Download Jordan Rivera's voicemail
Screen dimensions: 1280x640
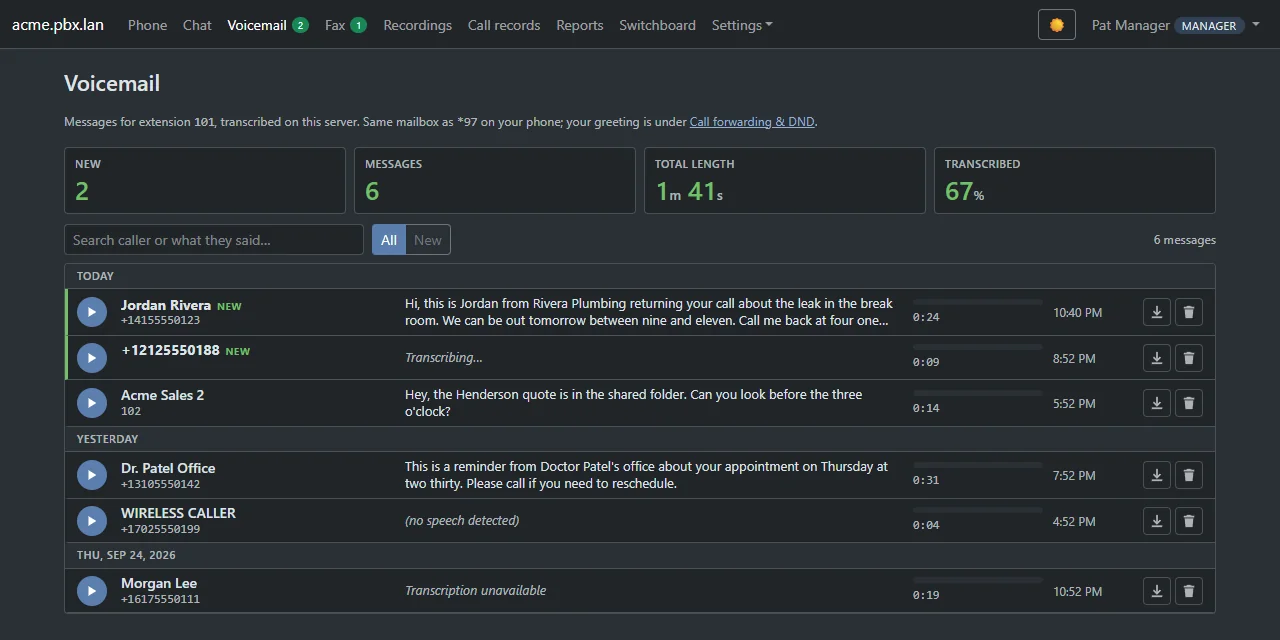pyautogui.click(x=1157, y=312)
